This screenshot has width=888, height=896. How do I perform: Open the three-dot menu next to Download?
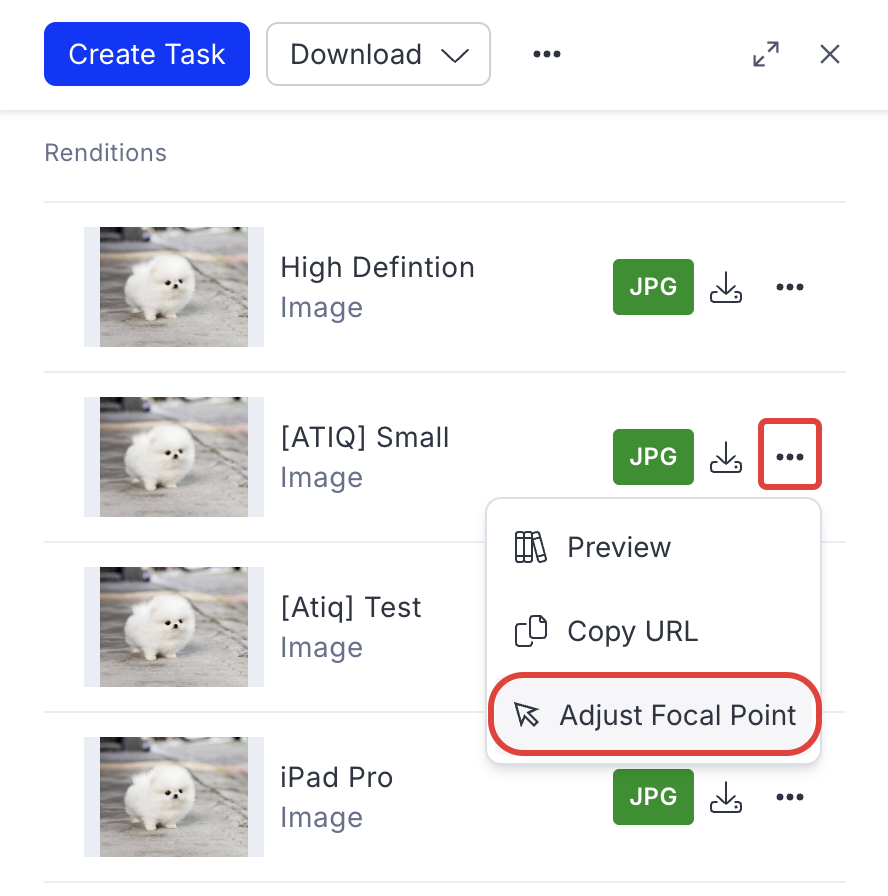[547, 54]
